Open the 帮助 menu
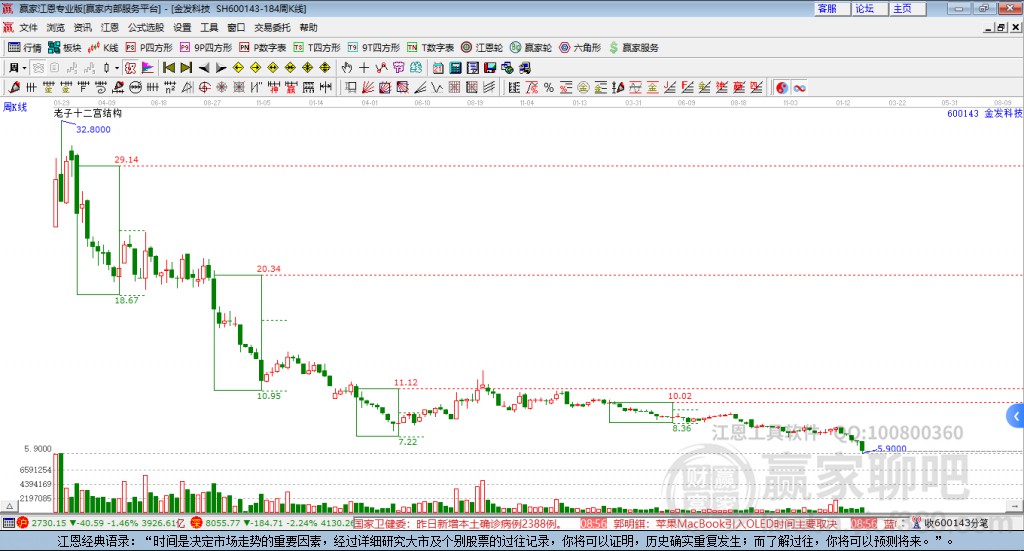This screenshot has width=1024, height=551. [x=308, y=27]
